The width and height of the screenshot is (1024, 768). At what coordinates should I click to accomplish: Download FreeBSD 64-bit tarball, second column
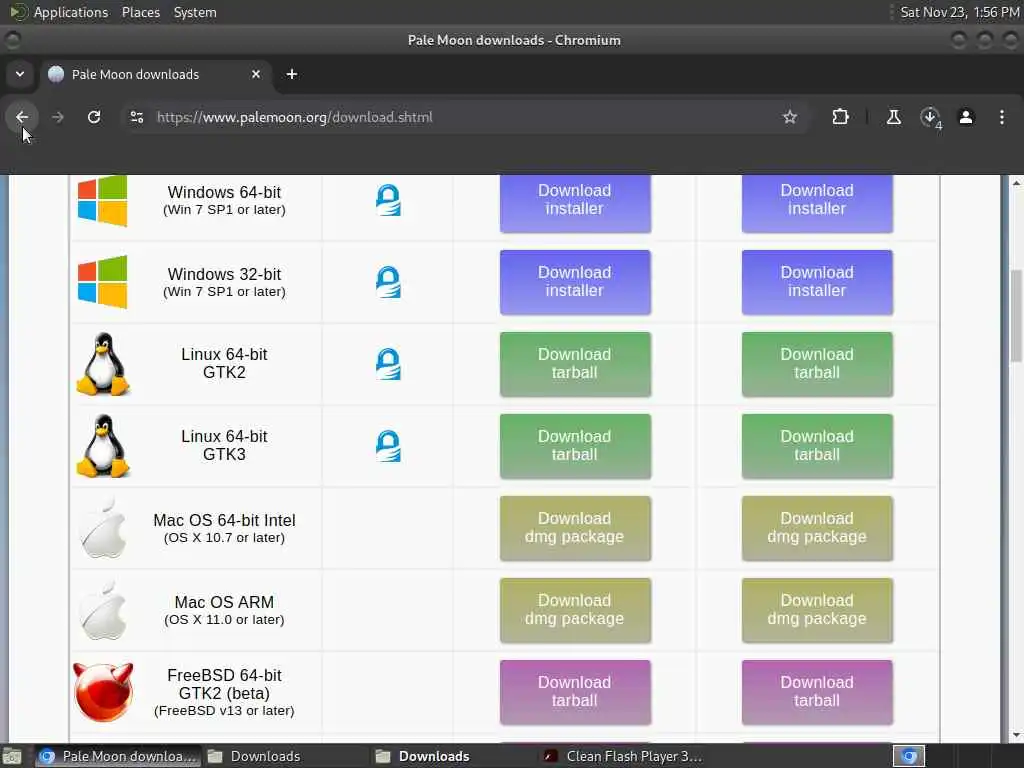click(x=817, y=692)
